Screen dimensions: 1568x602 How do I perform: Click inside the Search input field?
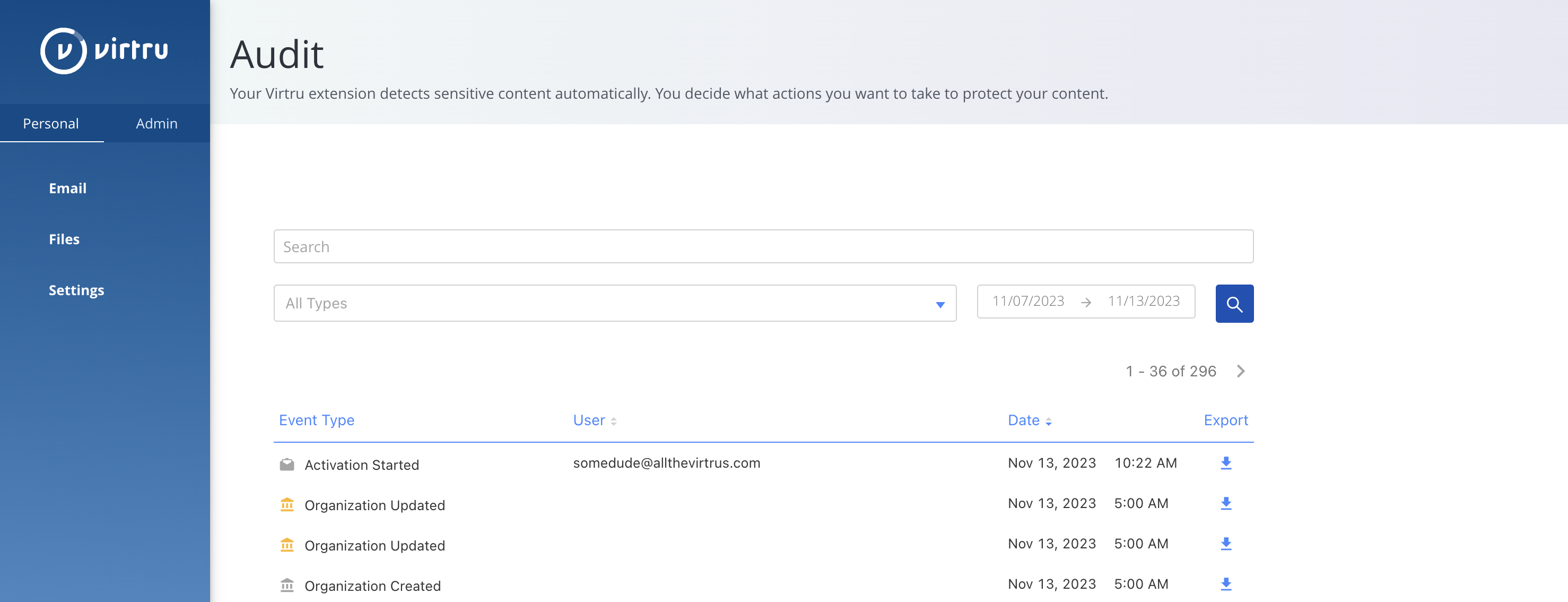(763, 246)
